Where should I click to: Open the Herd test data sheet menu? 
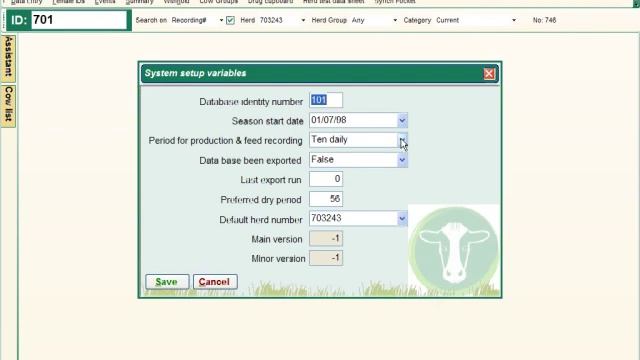coord(333,2)
